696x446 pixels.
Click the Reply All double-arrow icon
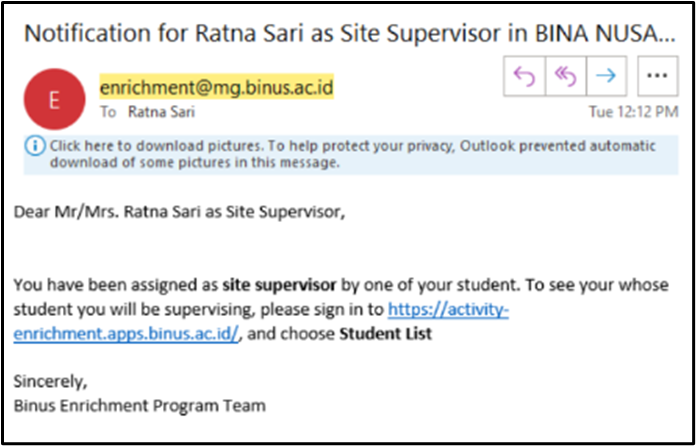click(566, 76)
